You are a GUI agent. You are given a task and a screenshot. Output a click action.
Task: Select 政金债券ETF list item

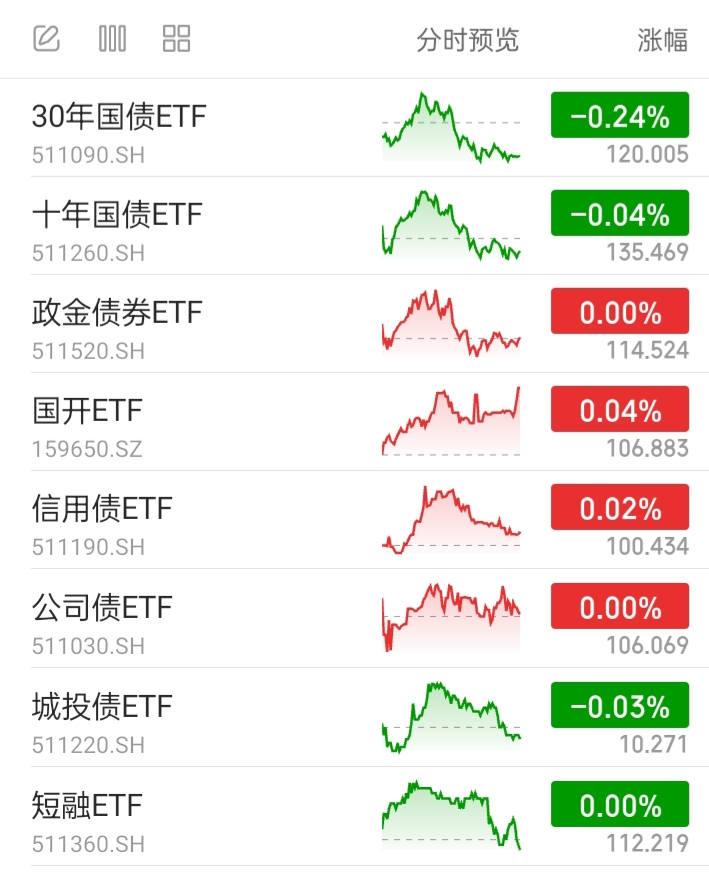354,324
